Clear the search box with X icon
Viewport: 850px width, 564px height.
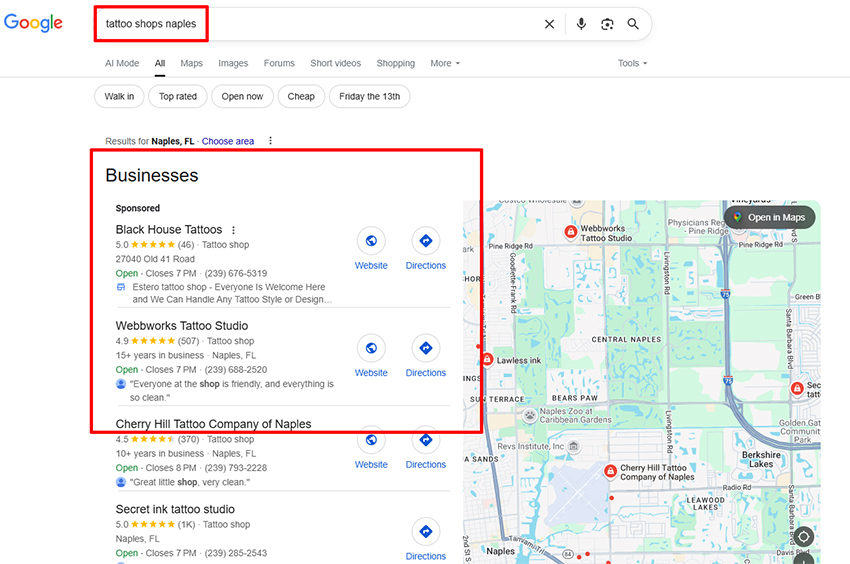pos(549,24)
